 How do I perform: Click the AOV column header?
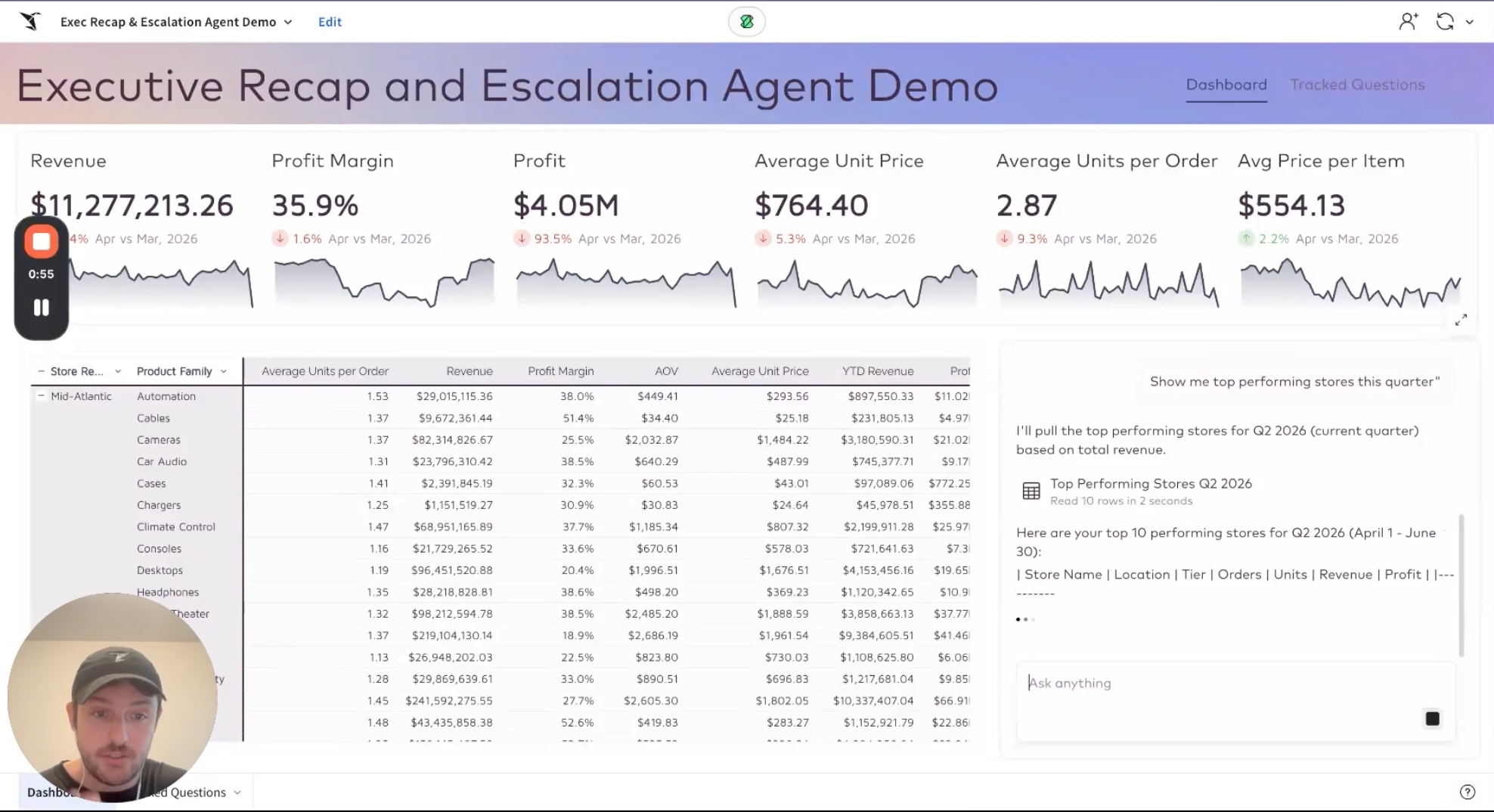(666, 371)
